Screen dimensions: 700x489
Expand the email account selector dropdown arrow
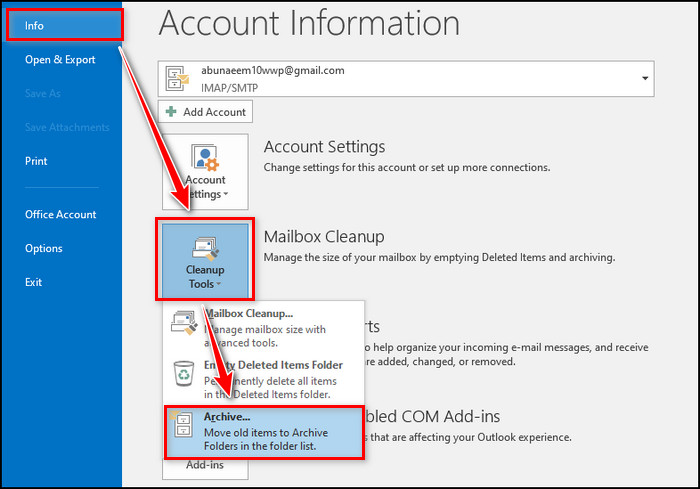coord(645,78)
